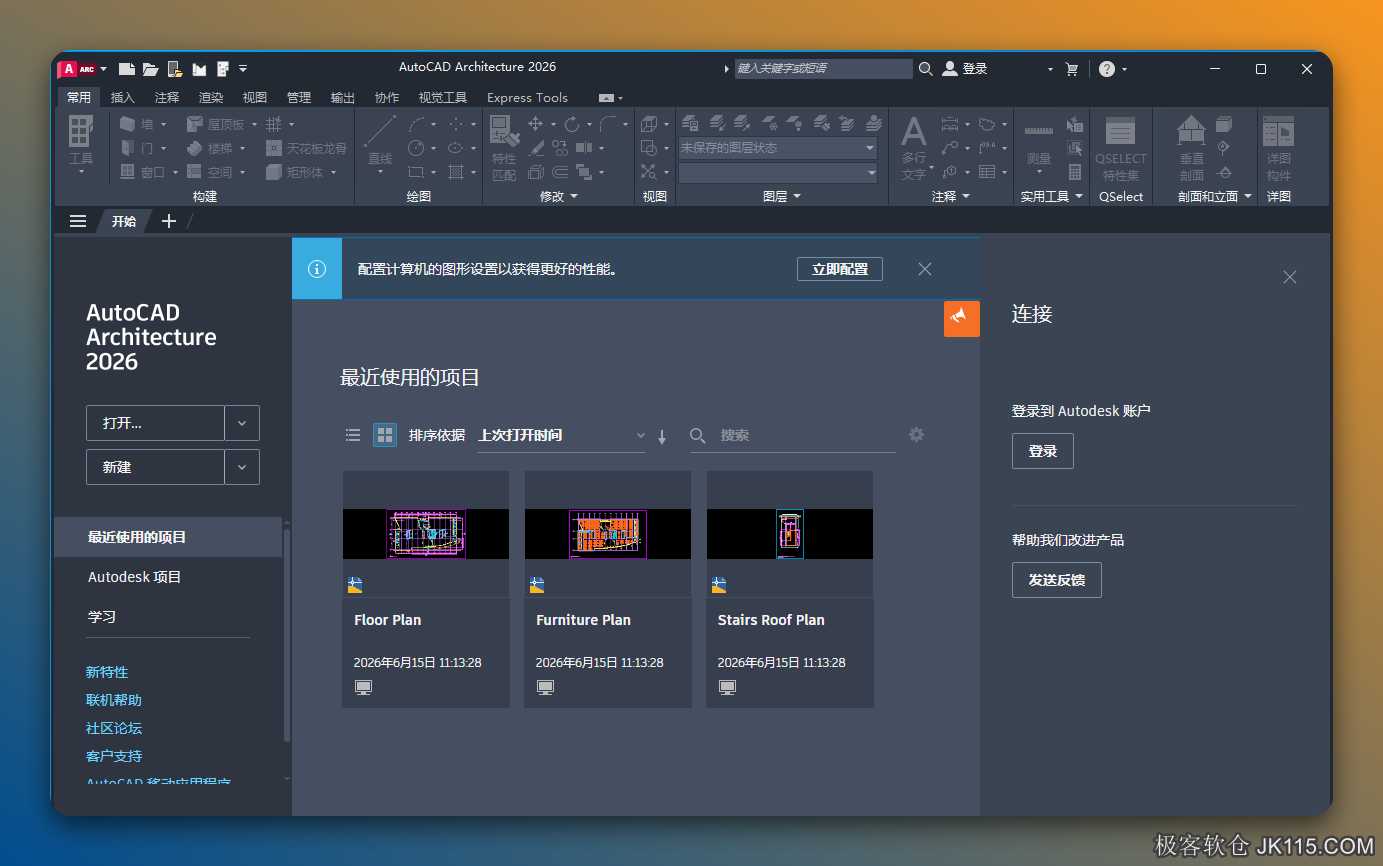The width and height of the screenshot is (1383, 866).
Task: Click the Box (矩形体) tool icon
Action: pos(274,172)
